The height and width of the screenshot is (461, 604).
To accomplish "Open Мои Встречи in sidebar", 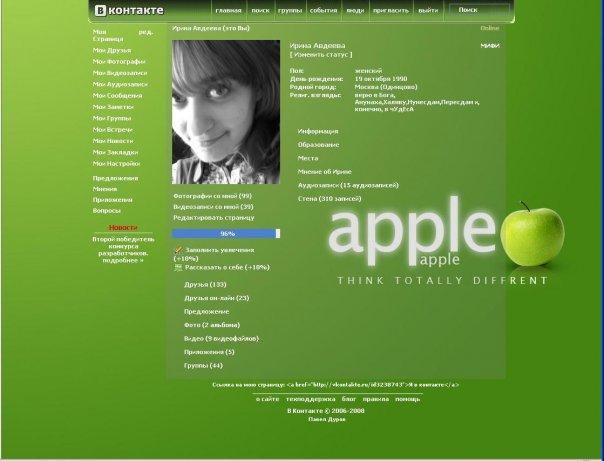I will (x=112, y=129).
